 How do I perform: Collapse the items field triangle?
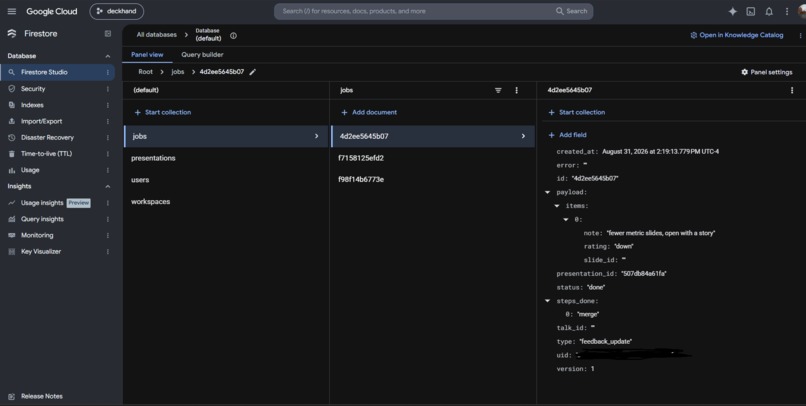click(557, 206)
